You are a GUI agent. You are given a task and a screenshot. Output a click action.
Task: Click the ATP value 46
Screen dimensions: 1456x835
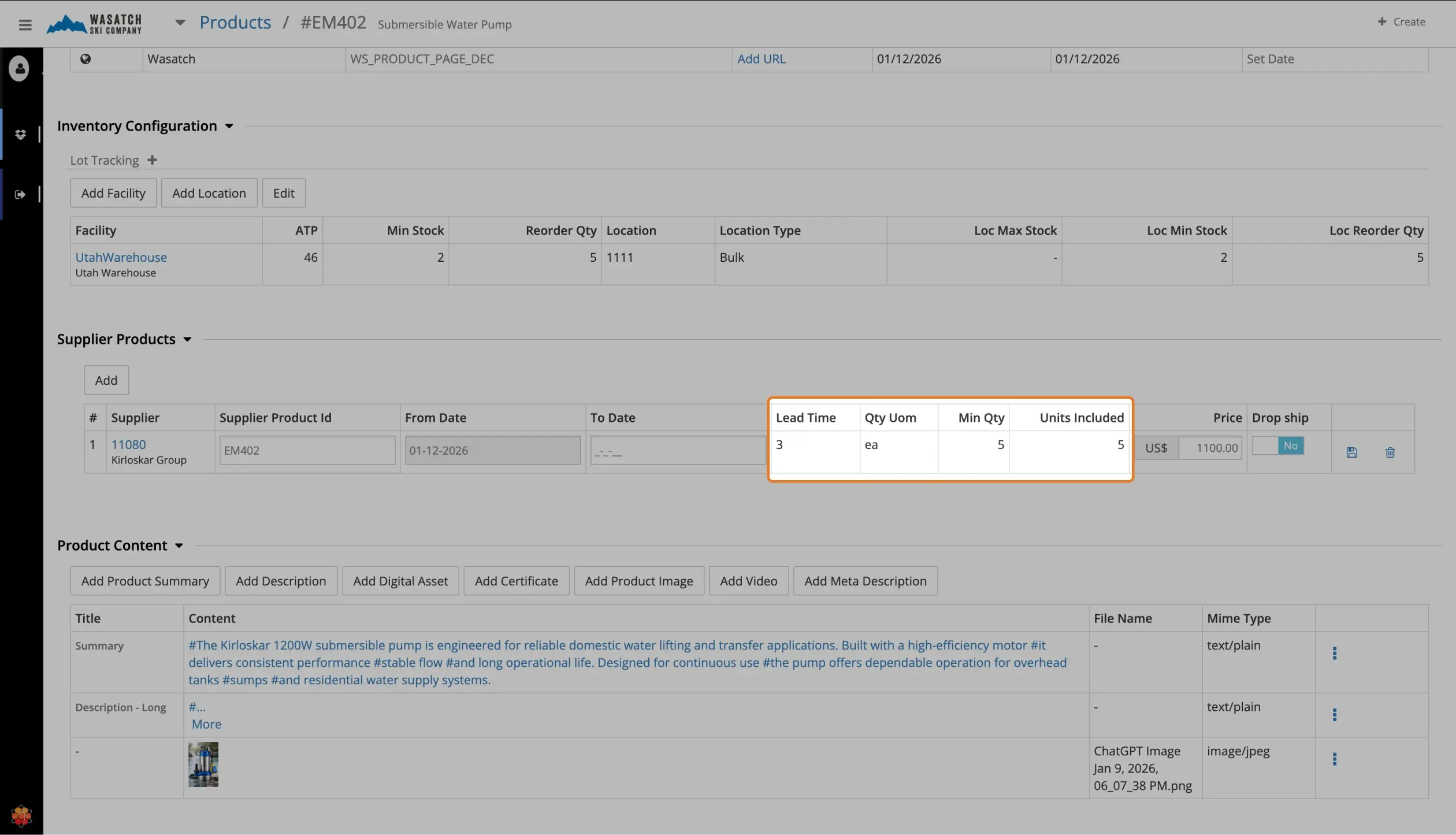[x=311, y=257]
